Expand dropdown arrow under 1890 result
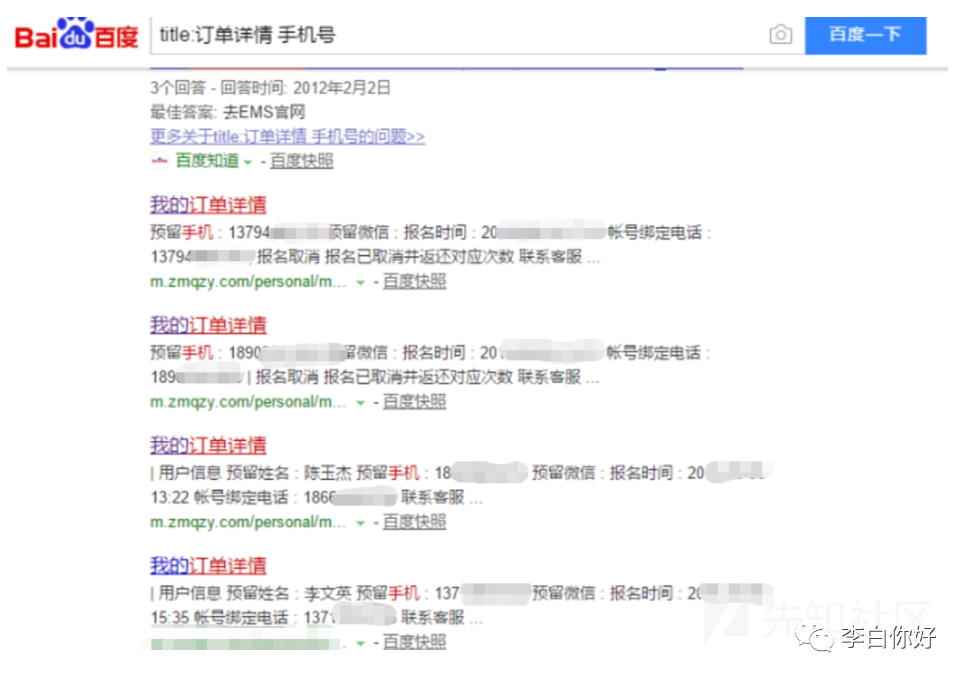Image resolution: width=968 pixels, height=680 pixels. pos(361,403)
